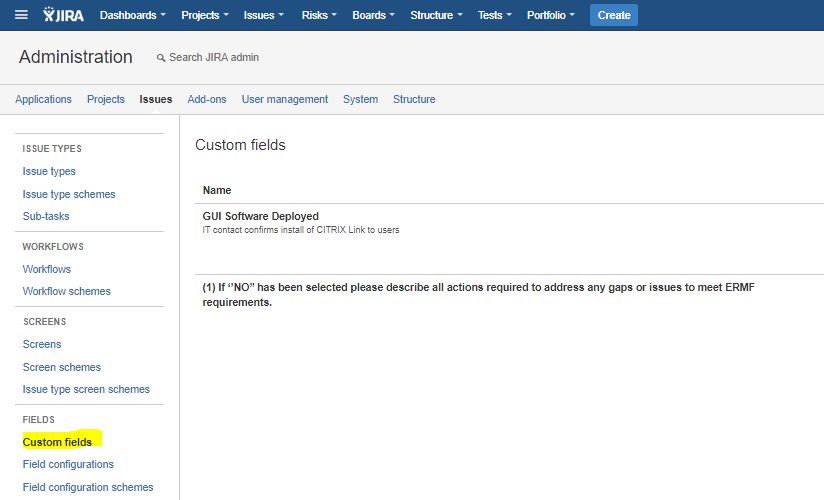Viewport: 824px width, 500px height.
Task: Open the Portfolio dropdown menu
Action: 551,15
